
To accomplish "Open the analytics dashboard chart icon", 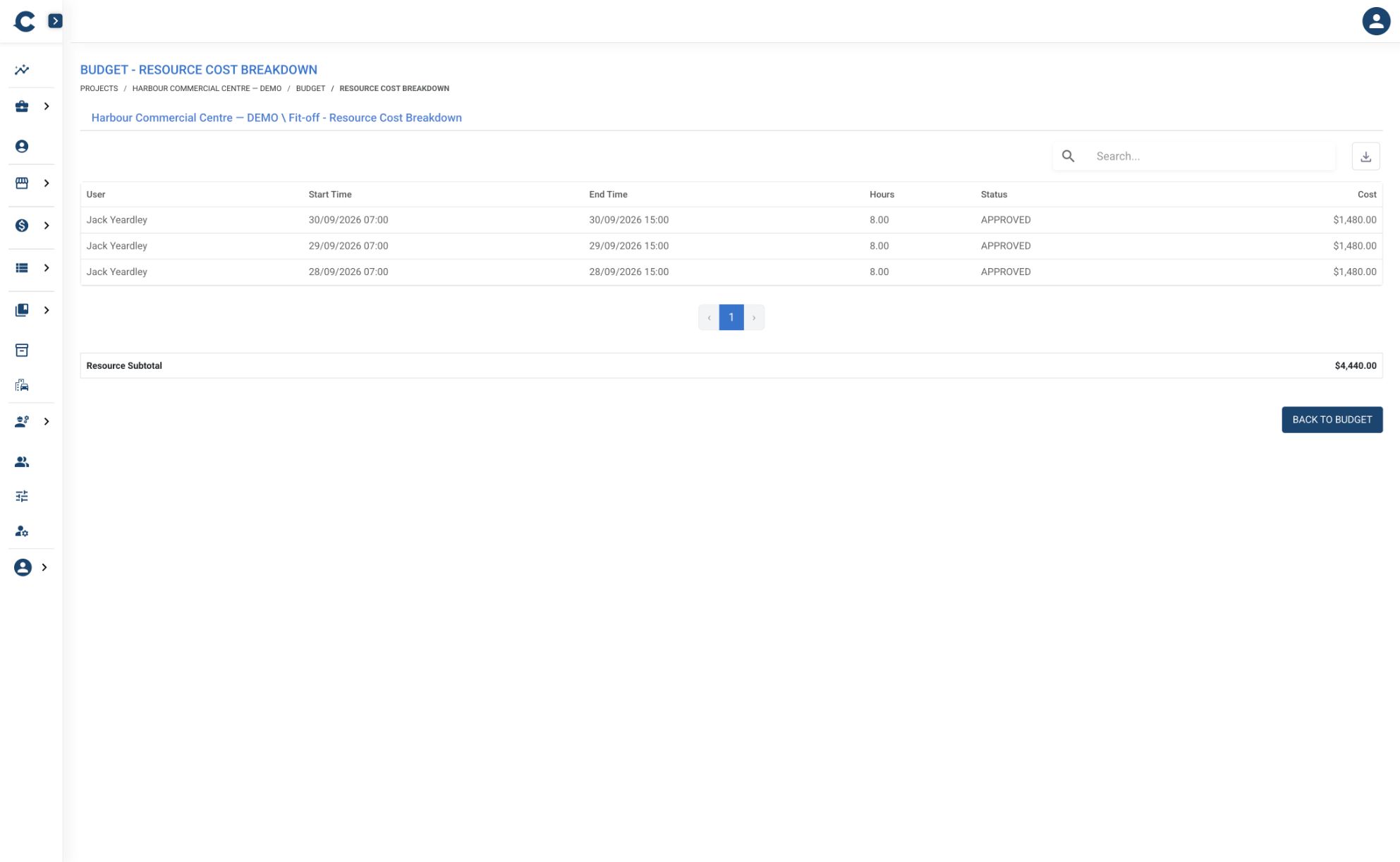I will (x=22, y=70).
